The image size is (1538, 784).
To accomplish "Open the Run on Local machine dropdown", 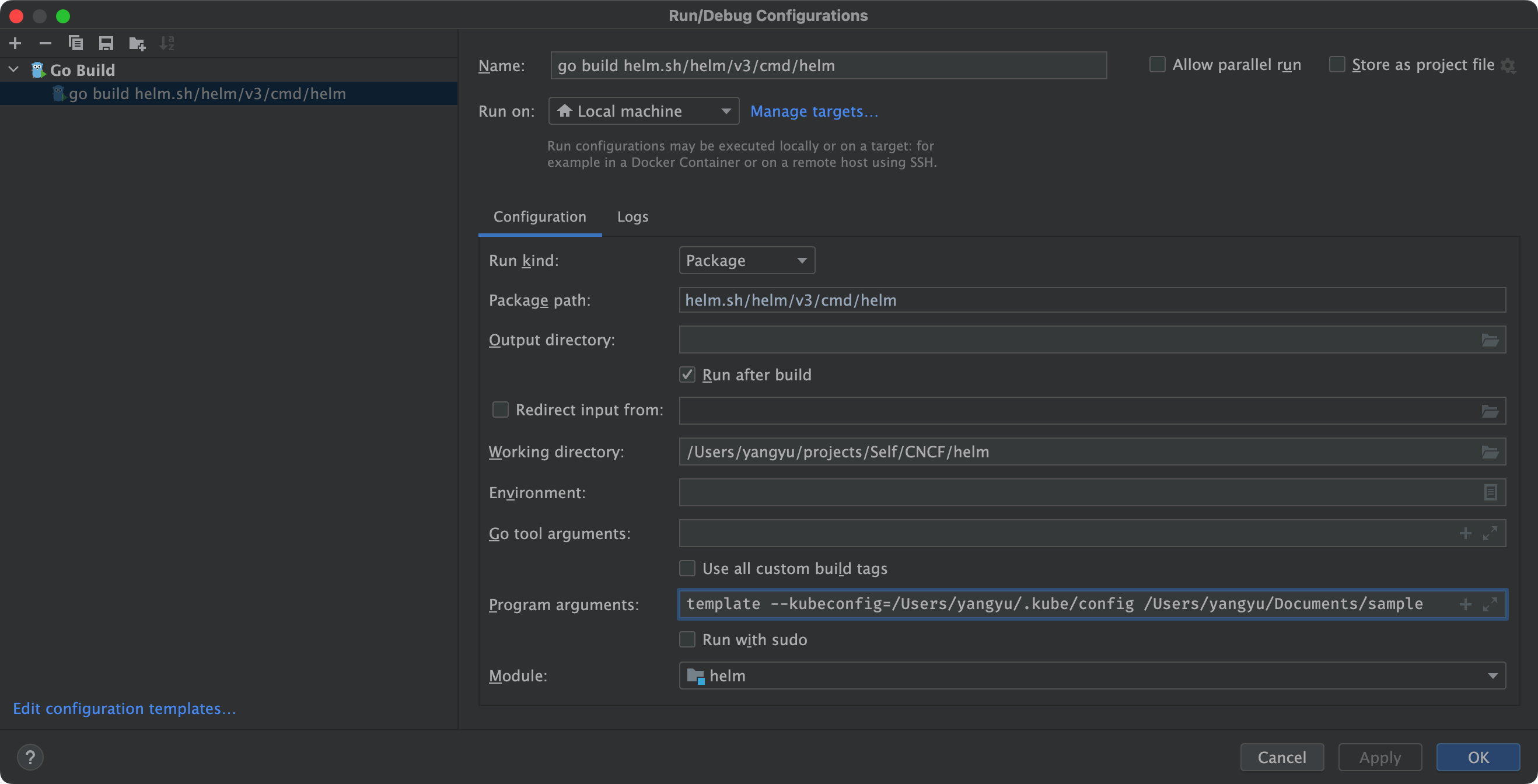I will [x=643, y=111].
